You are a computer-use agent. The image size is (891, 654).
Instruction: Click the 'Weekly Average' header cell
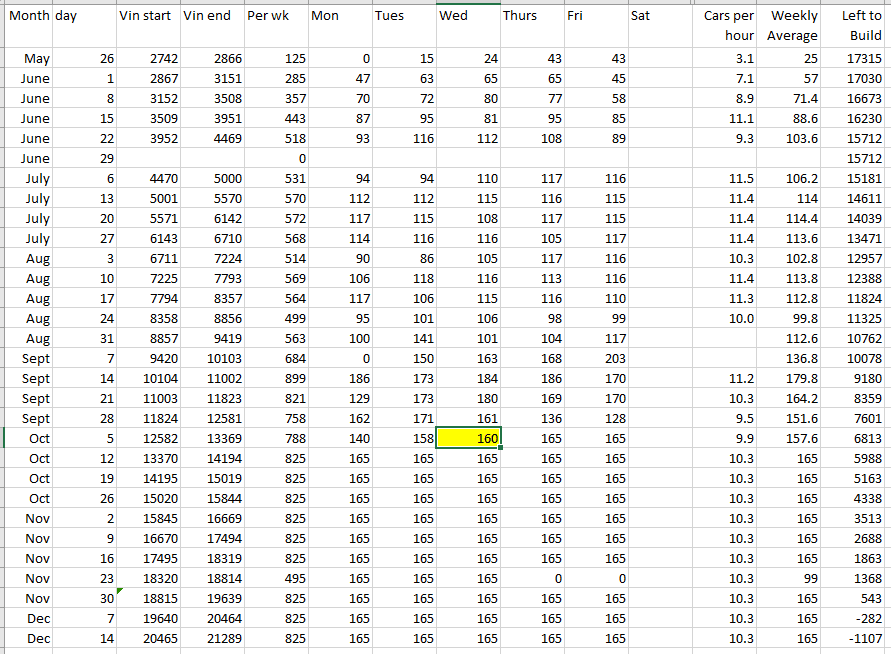[792, 25]
